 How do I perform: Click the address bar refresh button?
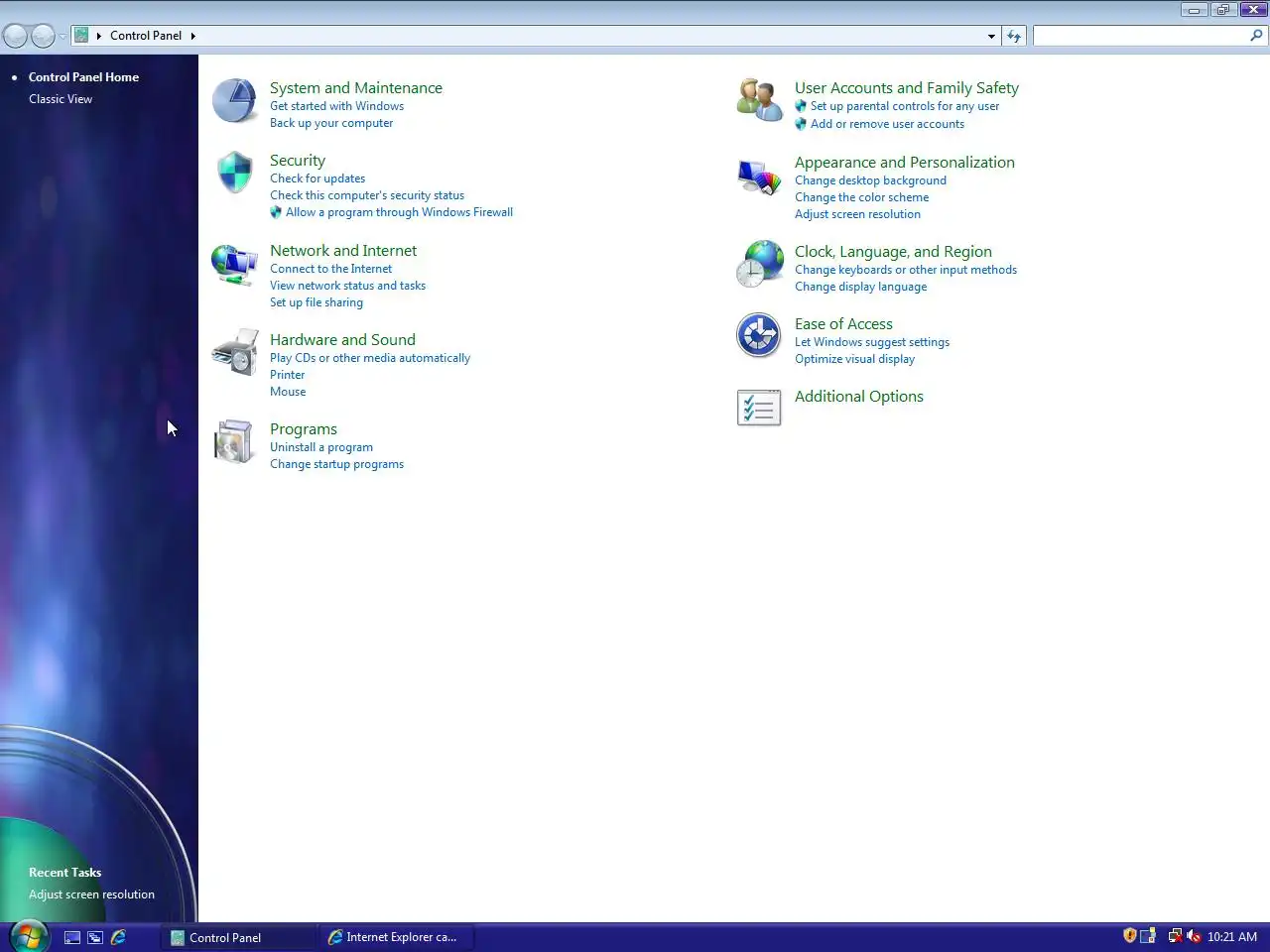click(1014, 36)
